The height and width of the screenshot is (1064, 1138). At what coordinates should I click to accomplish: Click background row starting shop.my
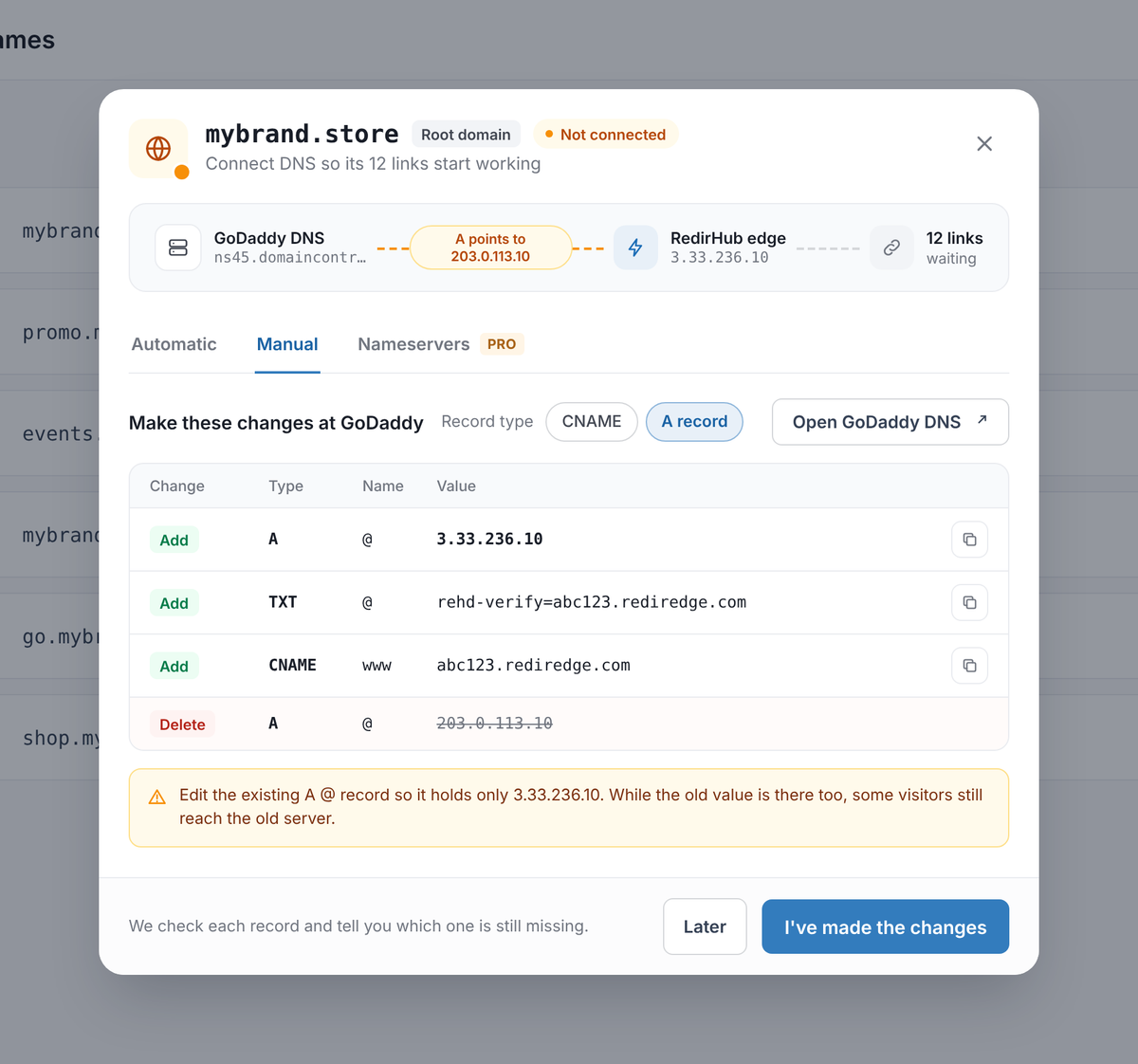[x=49, y=738]
